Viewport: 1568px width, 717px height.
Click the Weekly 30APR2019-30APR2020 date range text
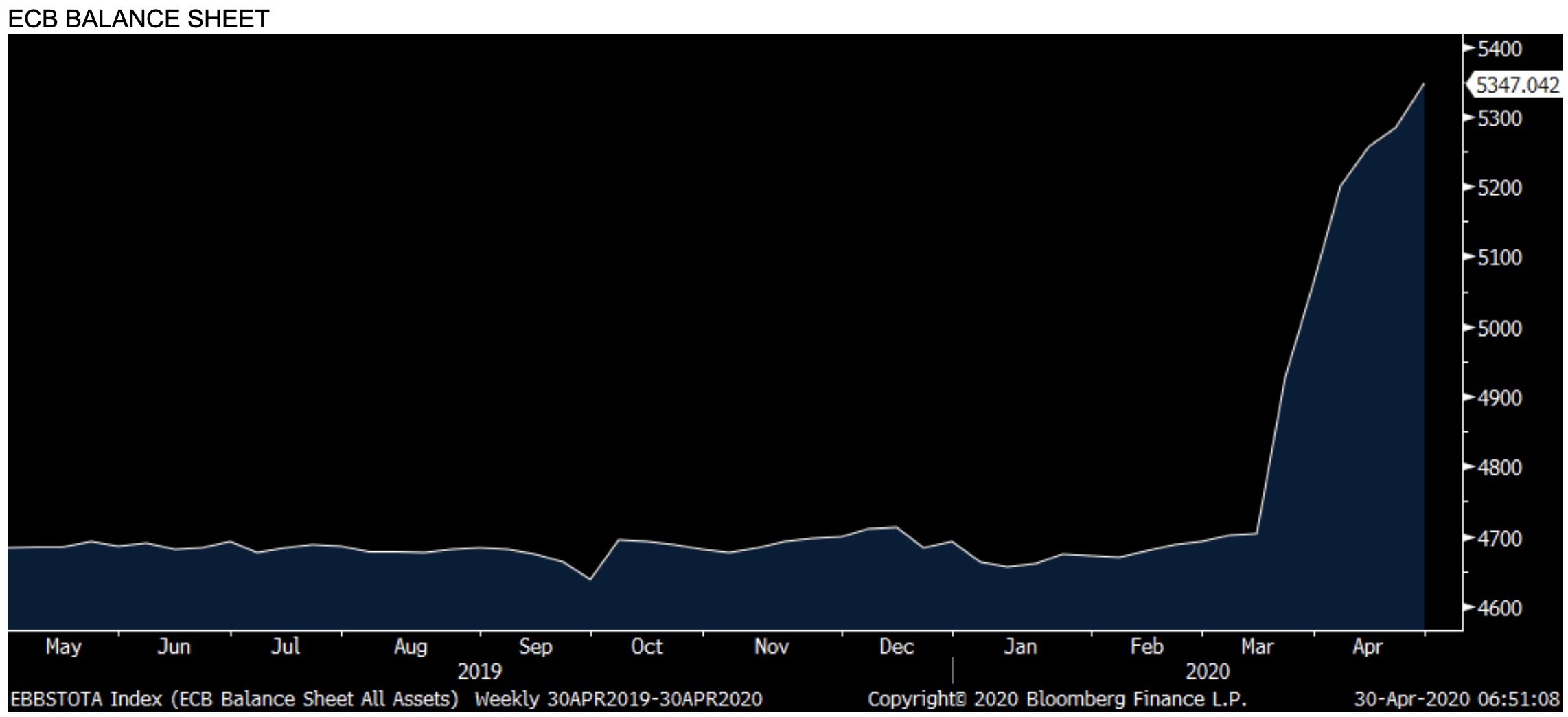coord(619,699)
